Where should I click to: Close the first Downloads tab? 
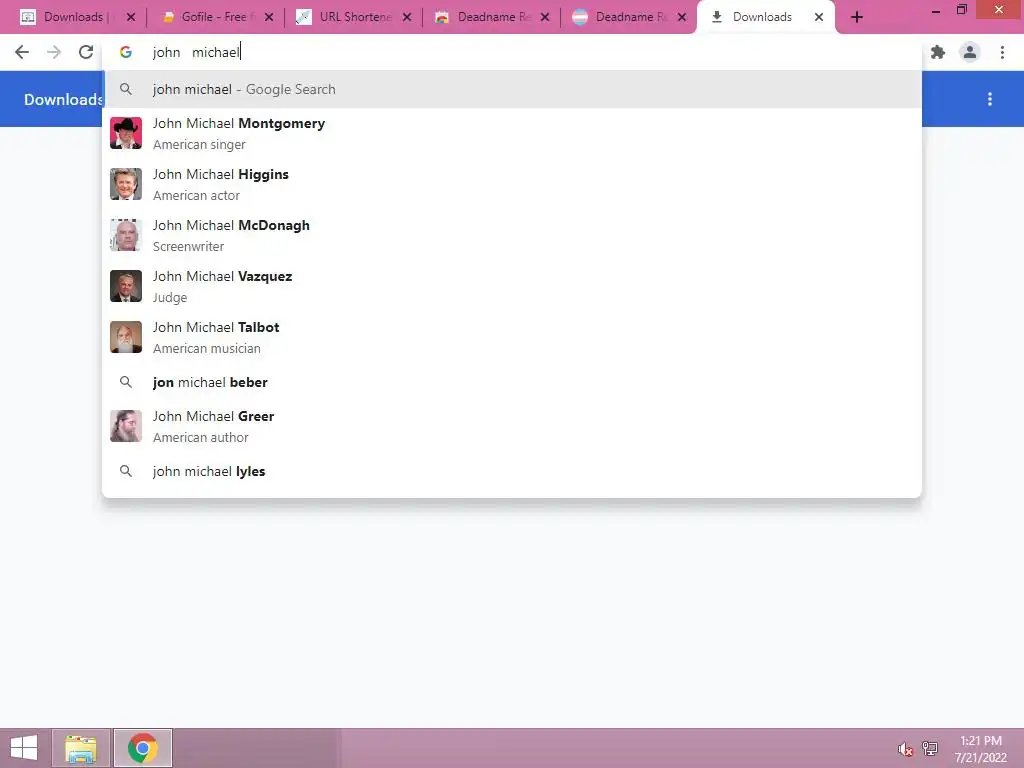(x=131, y=18)
